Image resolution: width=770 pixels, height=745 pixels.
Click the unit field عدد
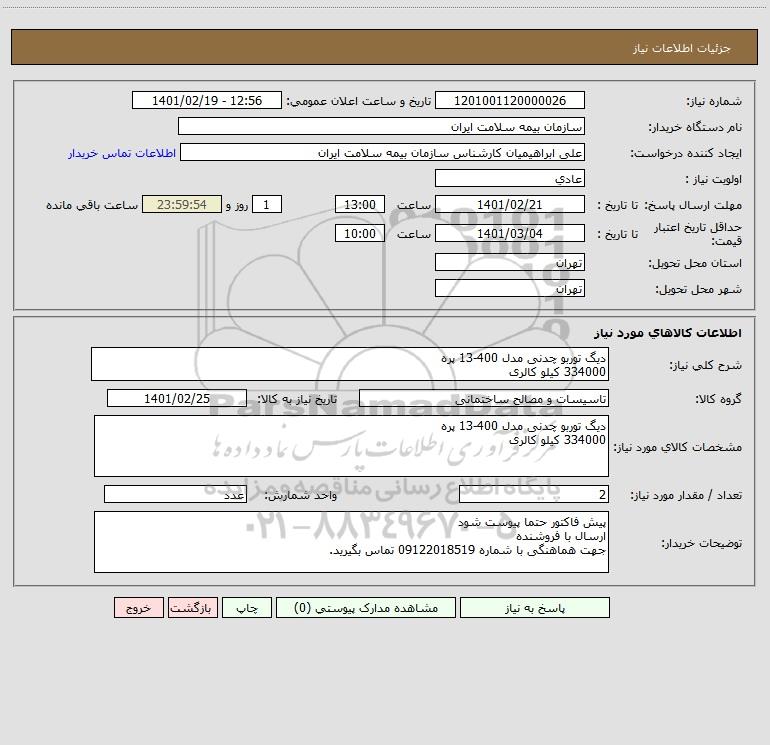click(x=175, y=494)
